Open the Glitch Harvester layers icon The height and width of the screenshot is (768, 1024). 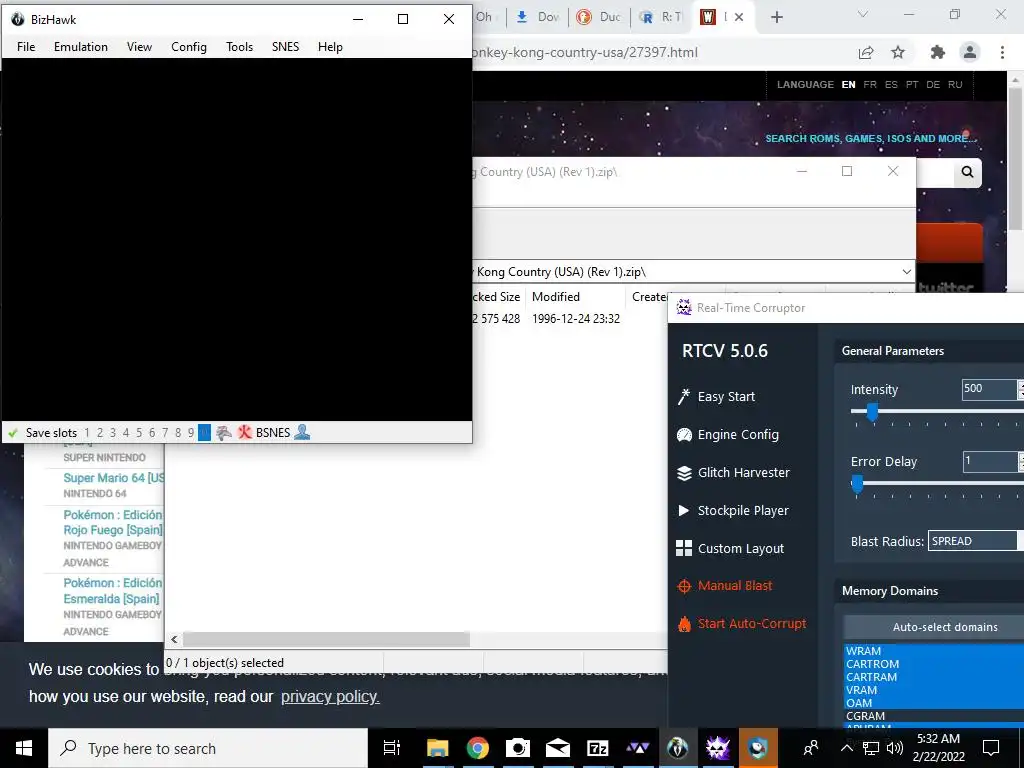click(x=684, y=473)
